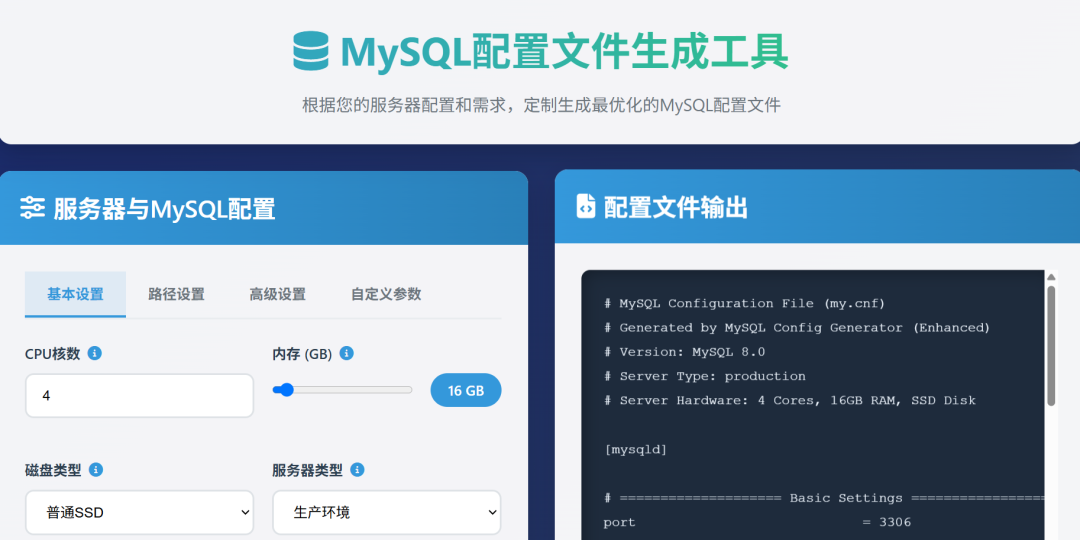Click the CPU核数 label
The height and width of the screenshot is (540, 1080).
point(53,354)
